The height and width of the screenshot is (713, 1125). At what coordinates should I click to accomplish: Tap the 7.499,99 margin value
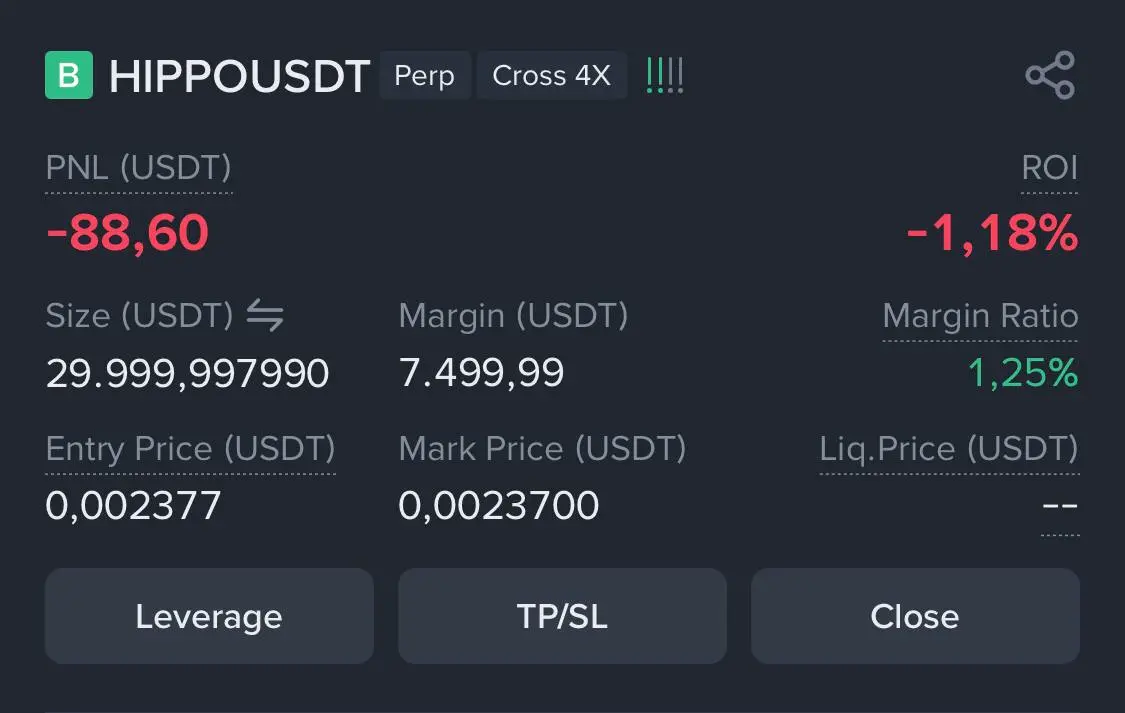481,373
